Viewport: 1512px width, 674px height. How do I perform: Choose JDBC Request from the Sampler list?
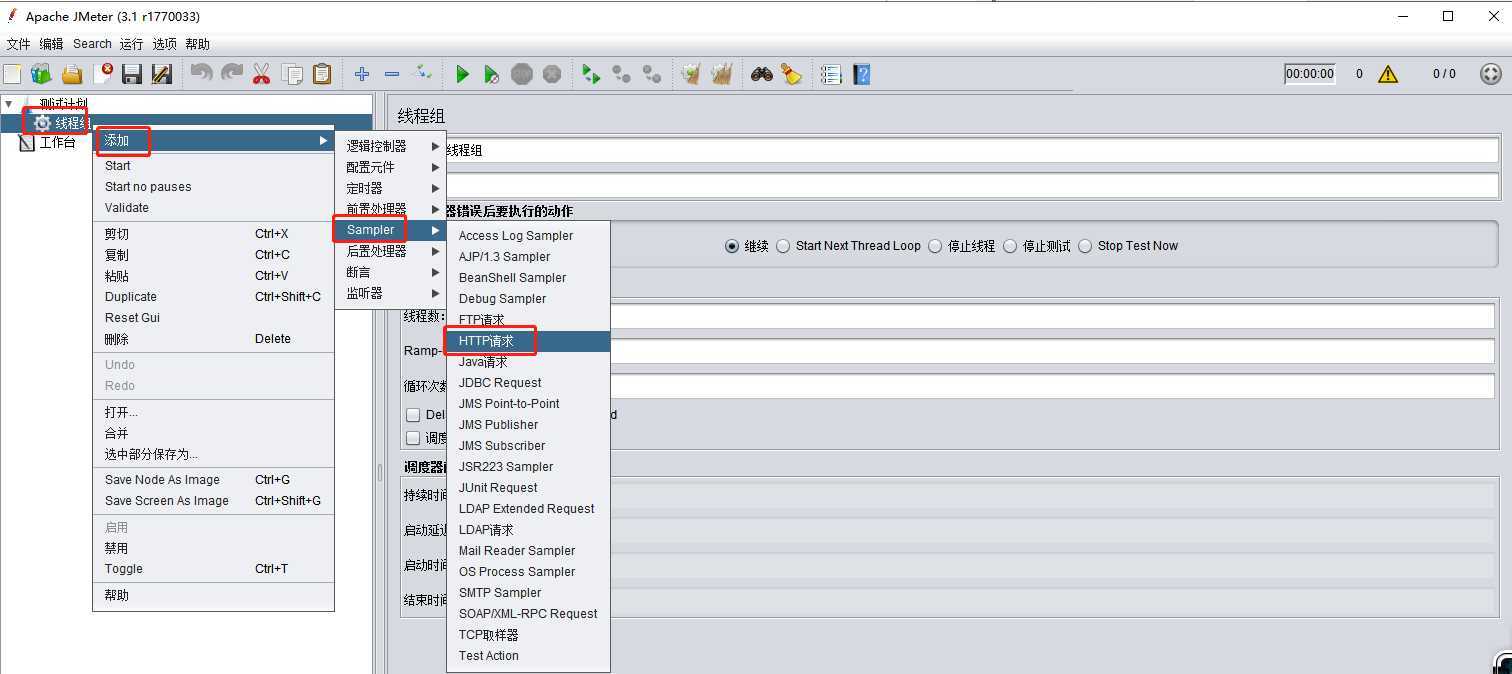point(529,383)
